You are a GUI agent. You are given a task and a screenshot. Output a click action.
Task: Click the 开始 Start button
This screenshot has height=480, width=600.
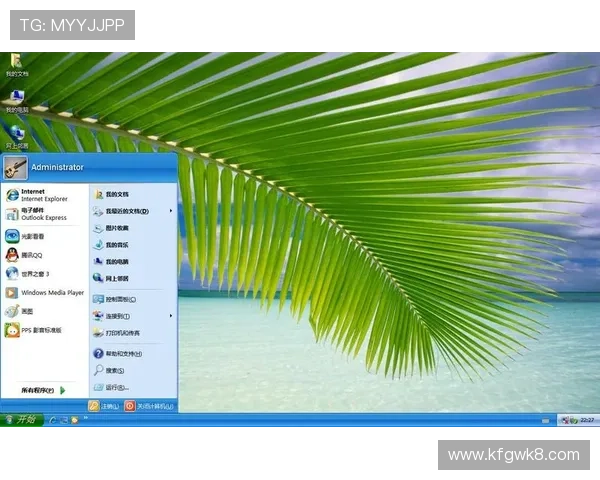(x=21, y=420)
